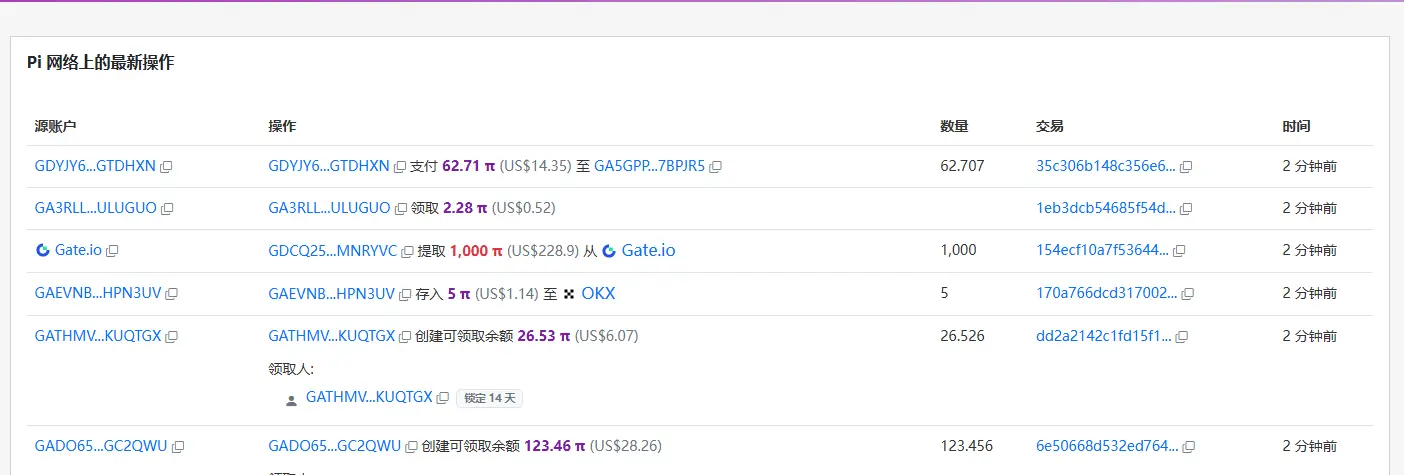The image size is (1404, 475).
Task: Copy transaction hash 6e50668d532ed764
Action: point(1190,446)
